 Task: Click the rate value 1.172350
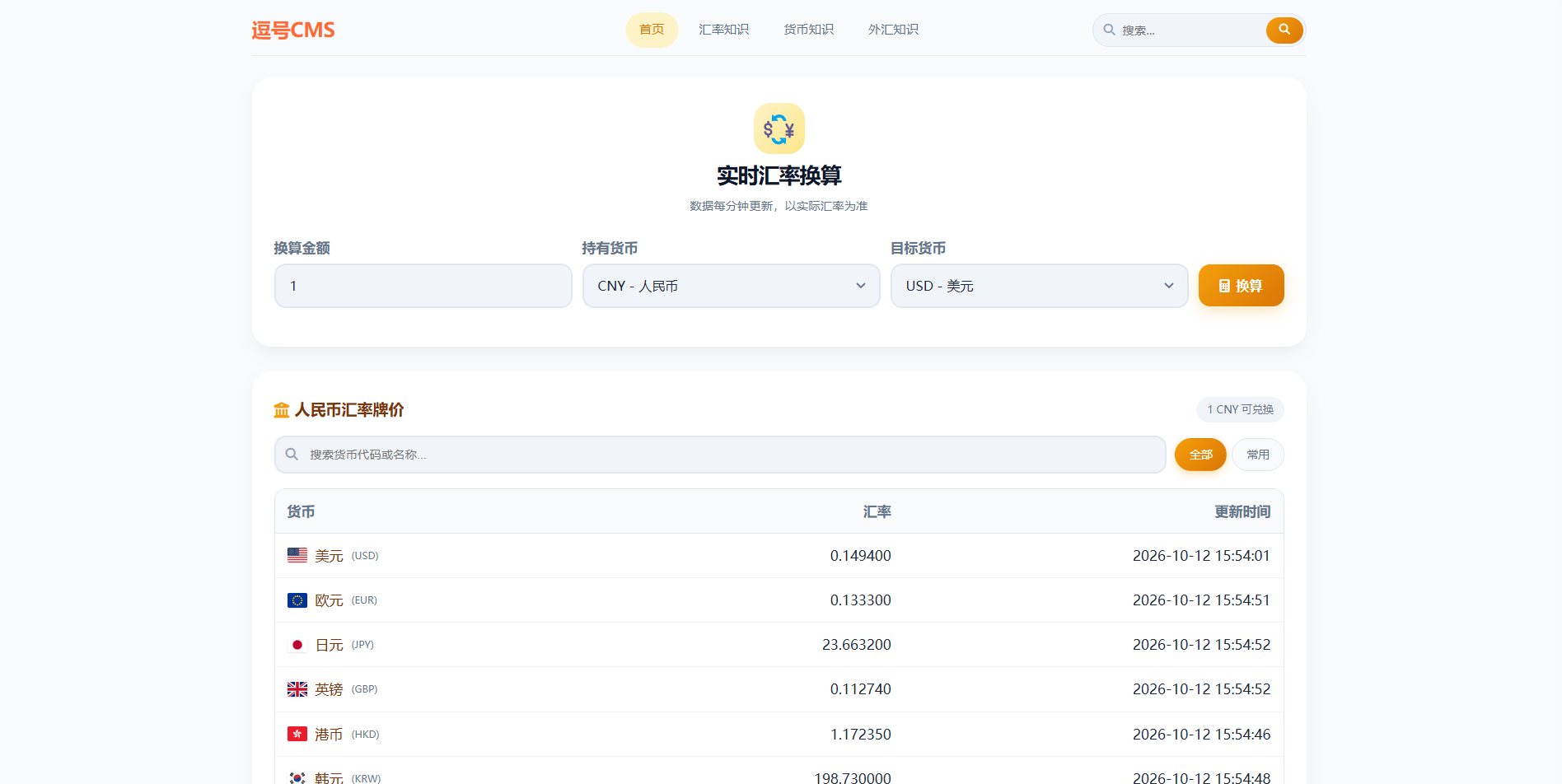tap(861, 734)
